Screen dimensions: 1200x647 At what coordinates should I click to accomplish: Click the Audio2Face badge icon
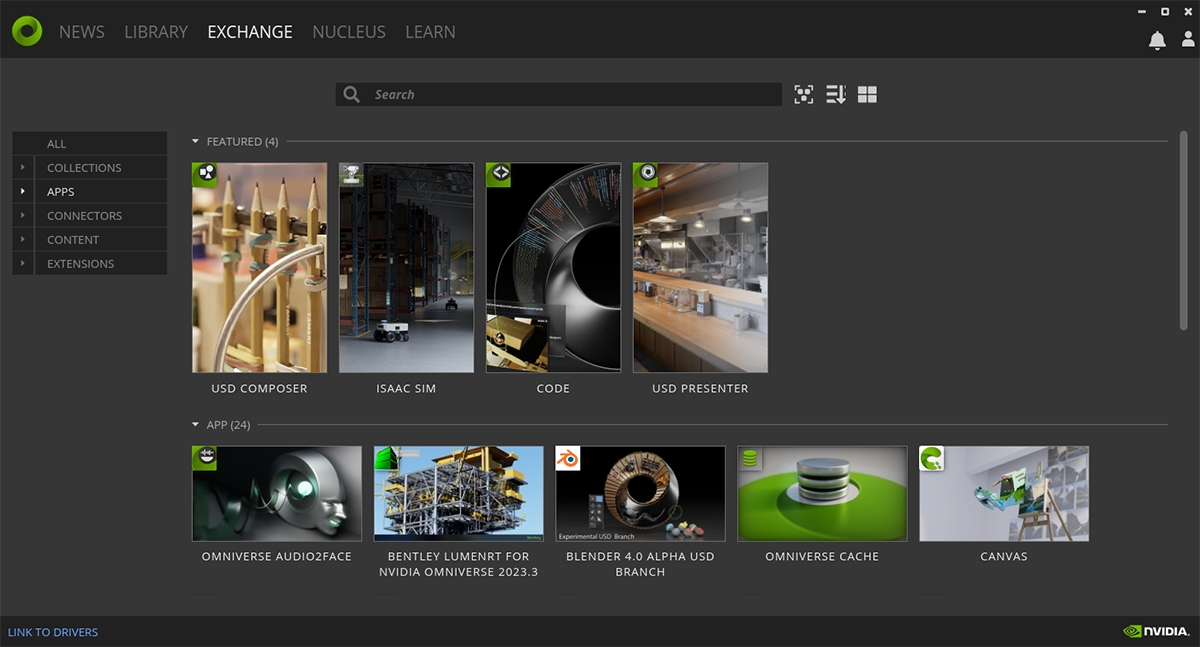point(205,458)
